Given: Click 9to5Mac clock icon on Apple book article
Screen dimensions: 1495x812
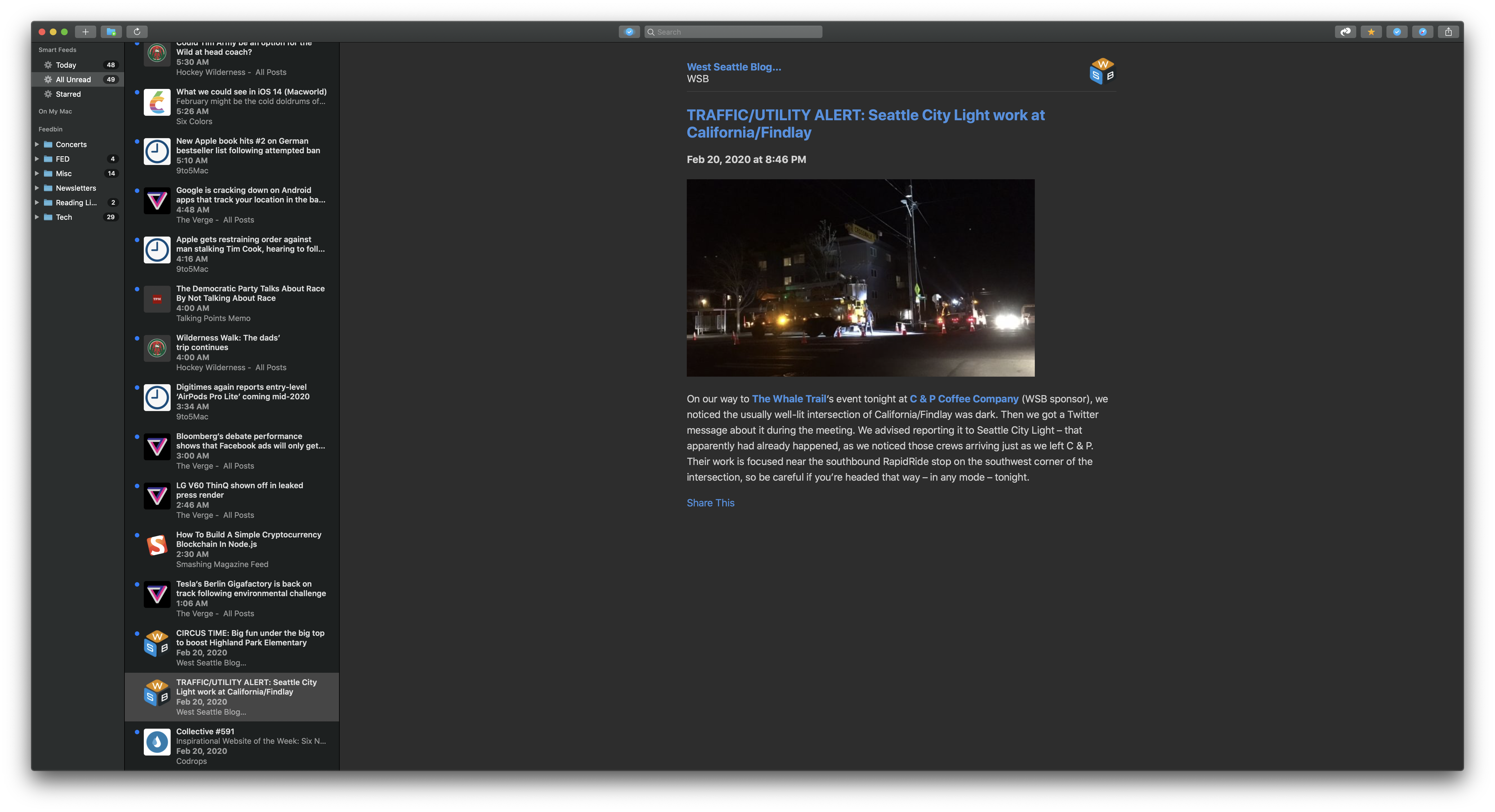Looking at the screenshot, I should (157, 151).
